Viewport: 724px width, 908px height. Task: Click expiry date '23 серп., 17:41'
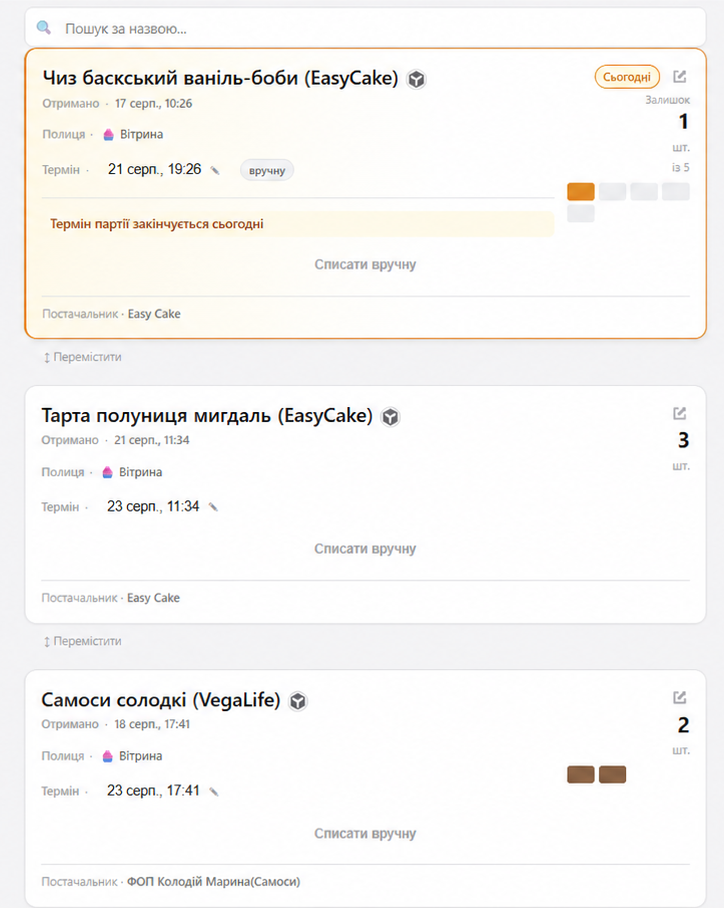tap(153, 790)
